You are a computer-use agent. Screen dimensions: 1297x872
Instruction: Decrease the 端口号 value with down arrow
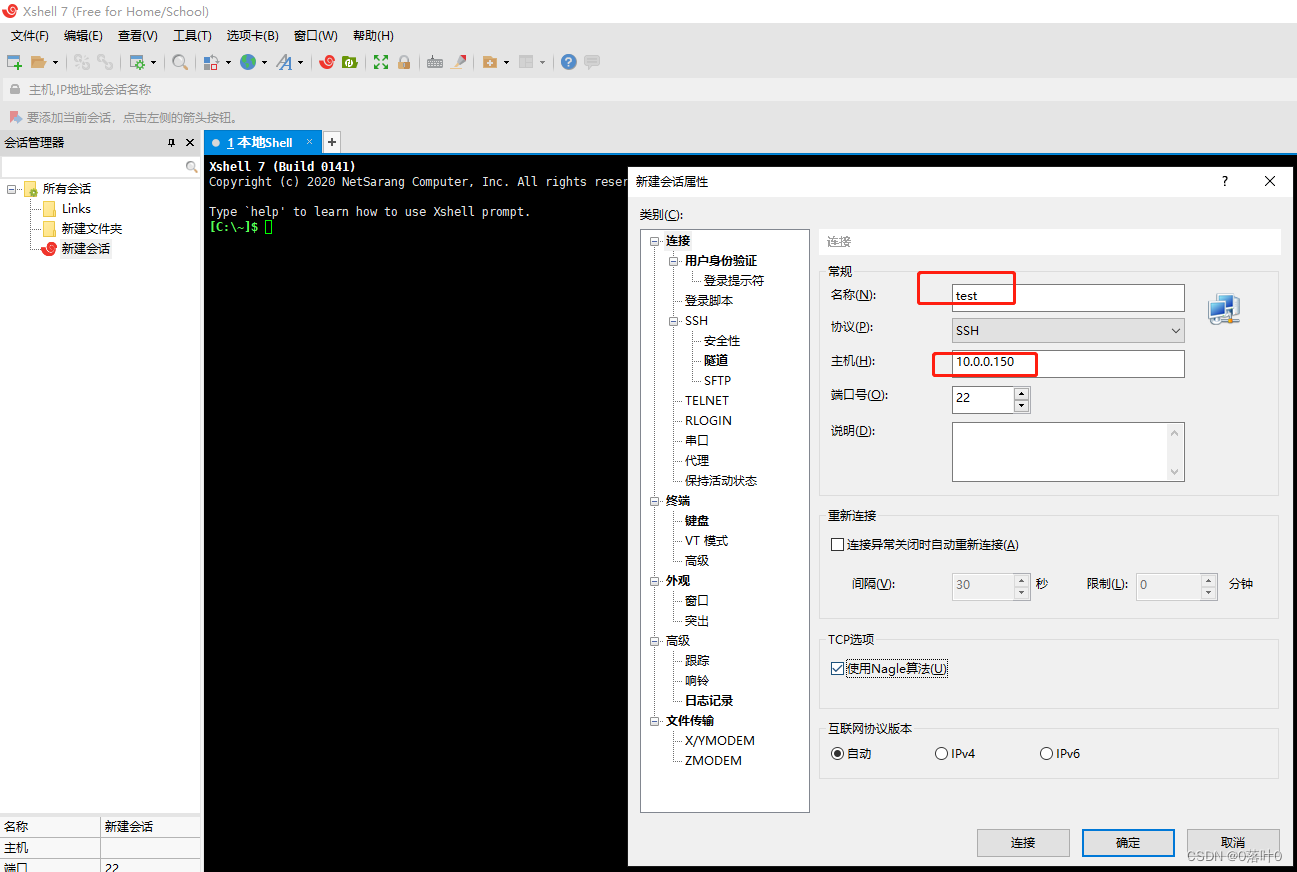(1021, 407)
